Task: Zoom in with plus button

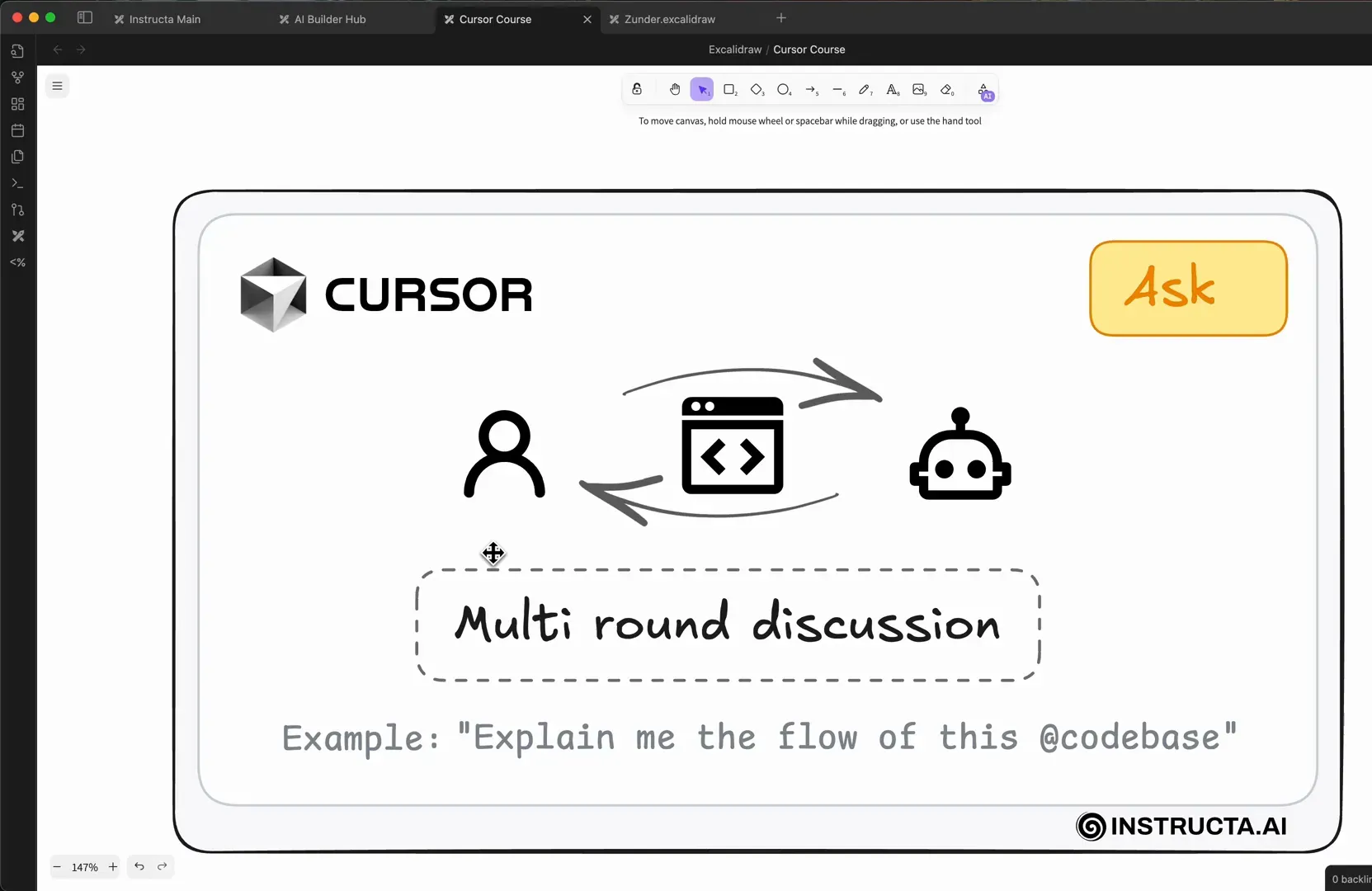Action: (113, 866)
